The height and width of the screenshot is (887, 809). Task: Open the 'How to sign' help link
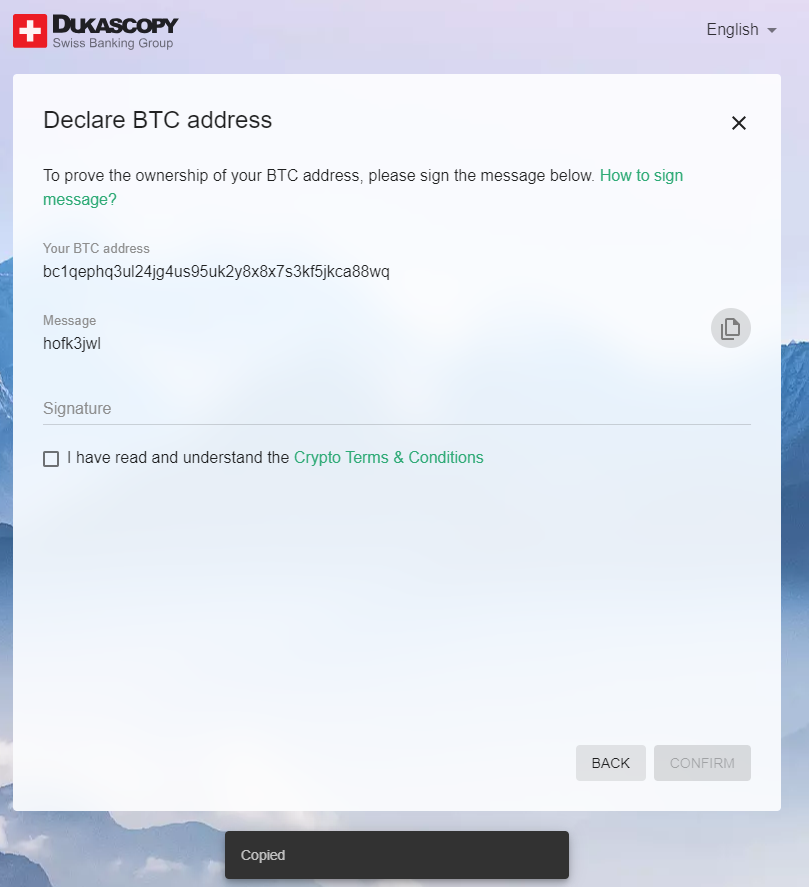642,175
